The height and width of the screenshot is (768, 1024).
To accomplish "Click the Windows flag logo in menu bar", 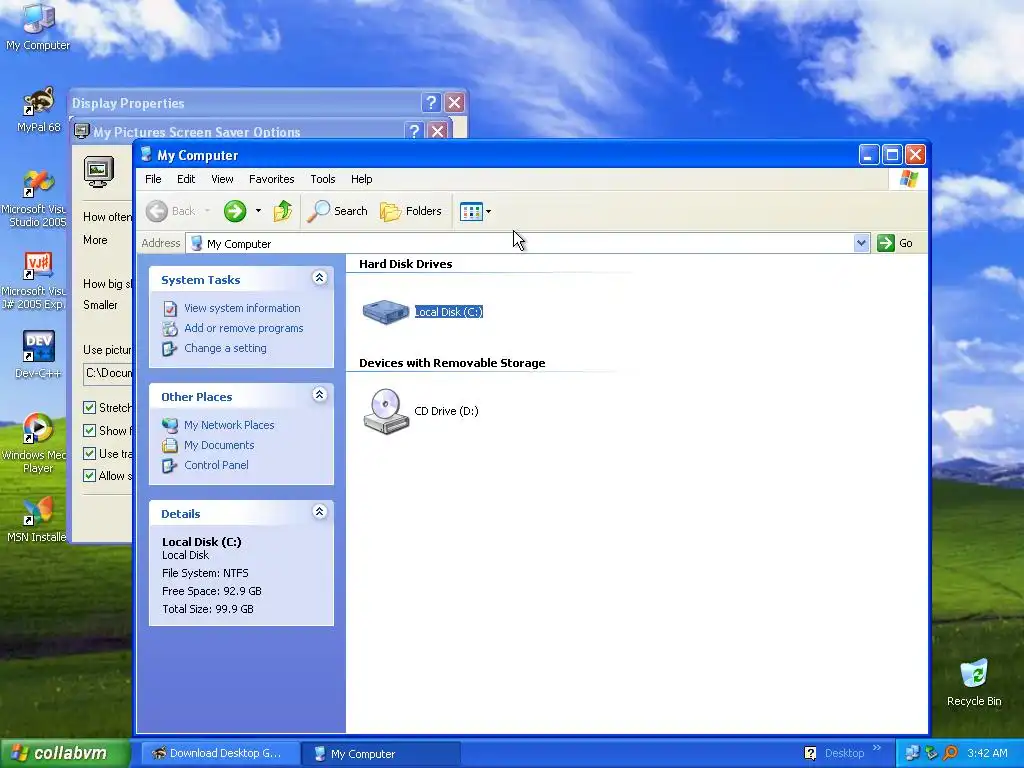I will [x=909, y=179].
